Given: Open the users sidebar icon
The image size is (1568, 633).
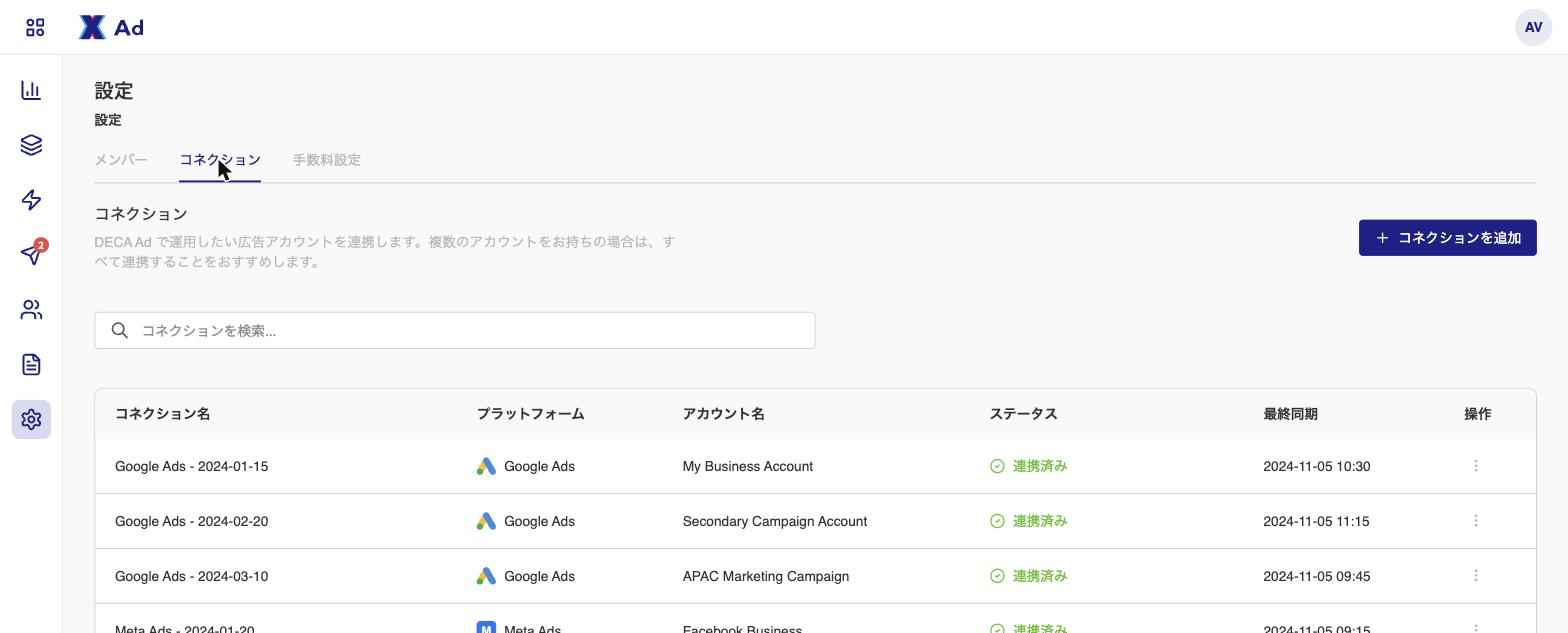Looking at the screenshot, I should click(31, 310).
